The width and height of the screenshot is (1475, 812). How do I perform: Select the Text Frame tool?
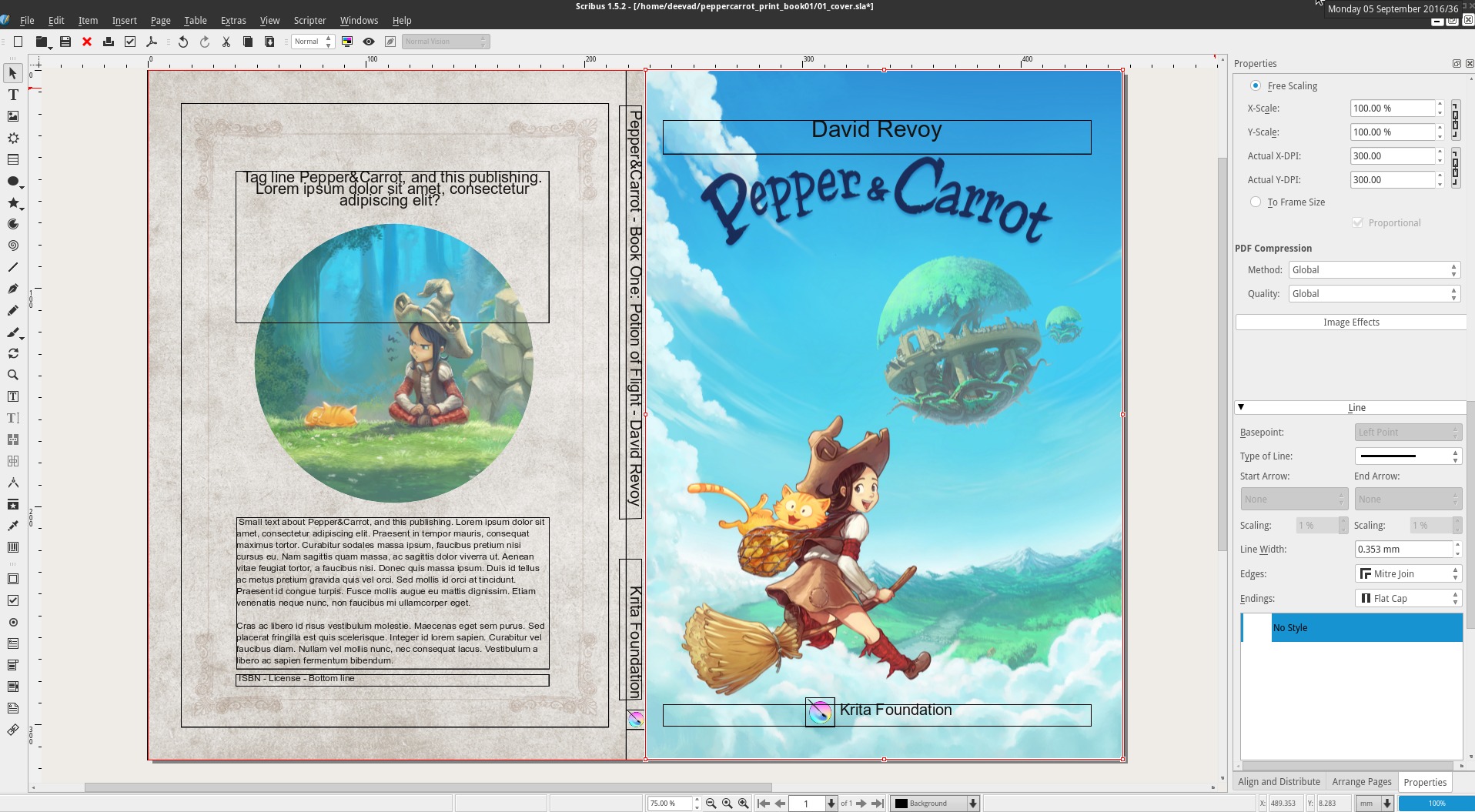[x=13, y=95]
